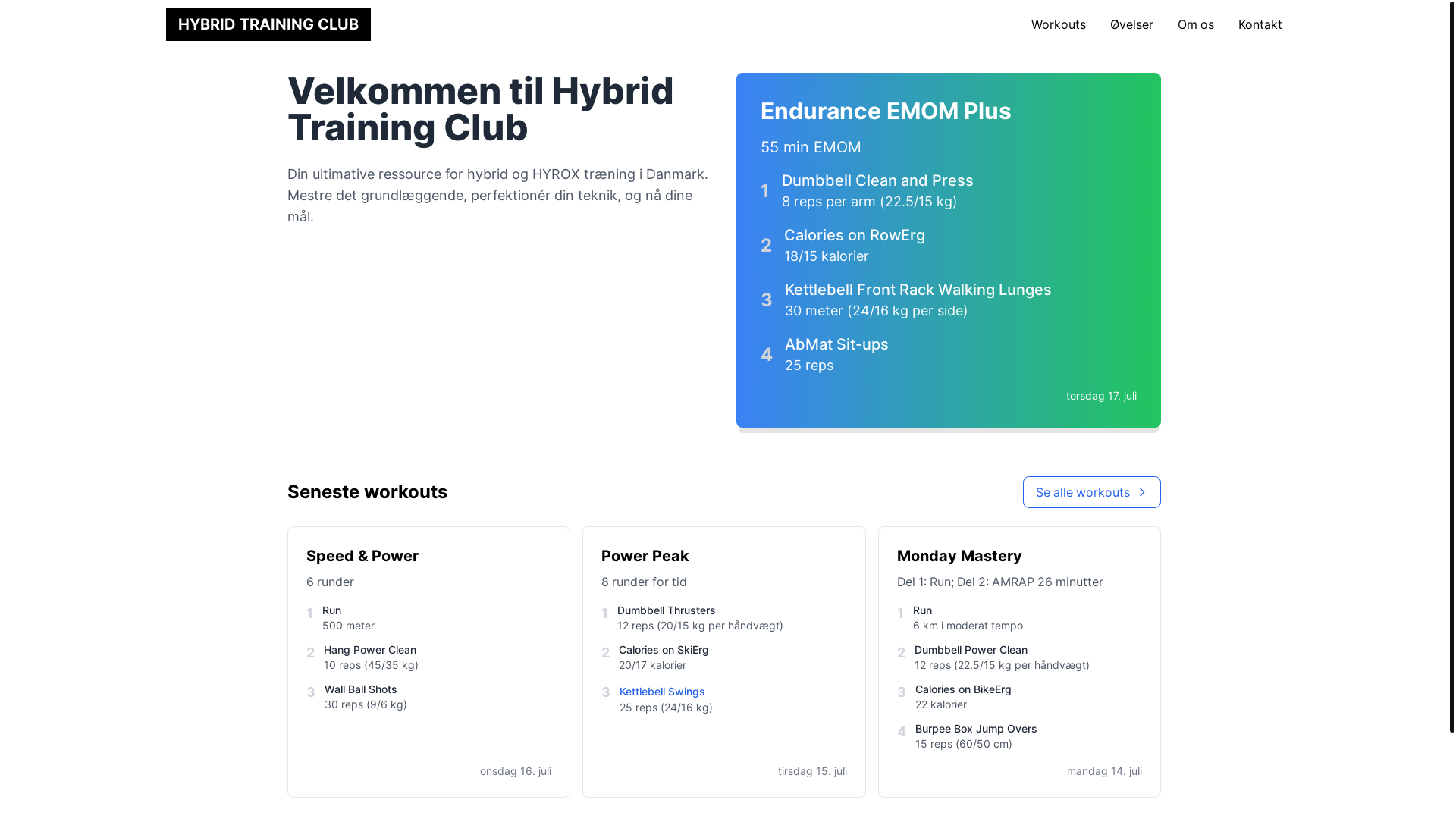The width and height of the screenshot is (1456, 819).
Task: Select the Calories on SkiErg exercise
Action: click(x=664, y=650)
